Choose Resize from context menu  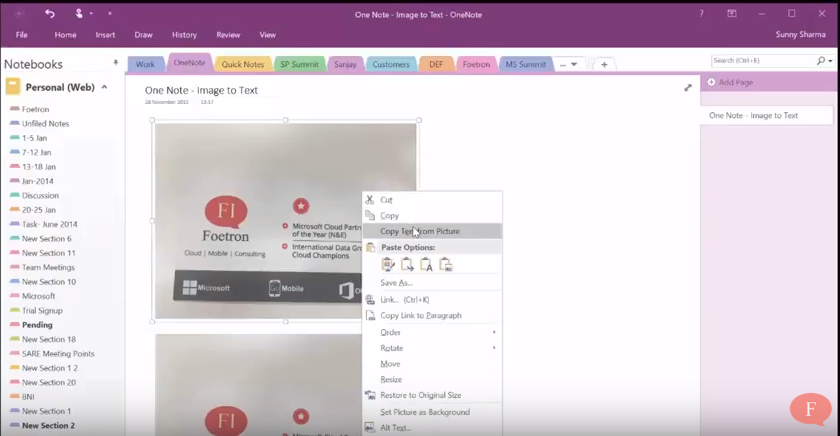point(432,379)
